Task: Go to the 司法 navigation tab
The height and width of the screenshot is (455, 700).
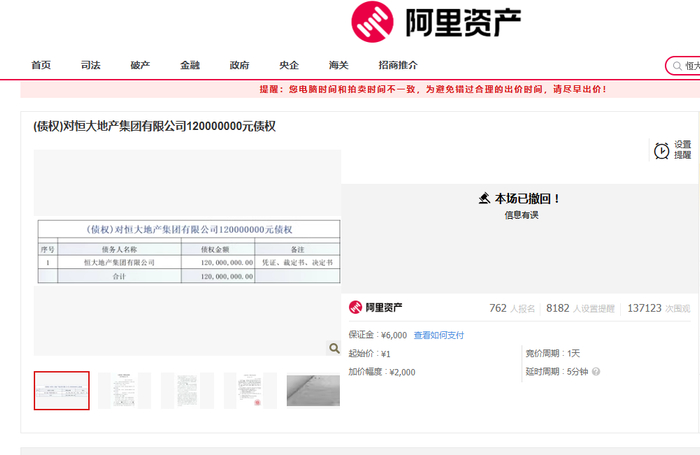Action: click(x=91, y=65)
